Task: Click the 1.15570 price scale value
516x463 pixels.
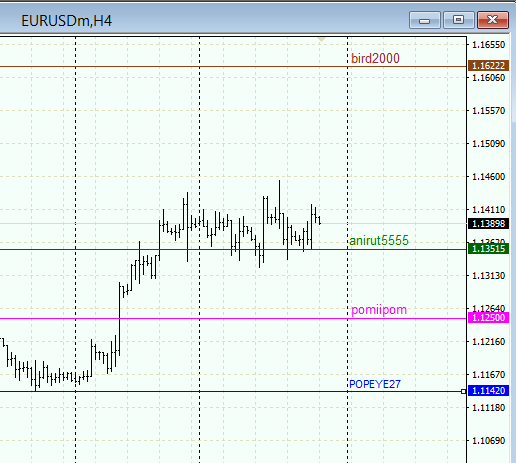Action: [489, 111]
